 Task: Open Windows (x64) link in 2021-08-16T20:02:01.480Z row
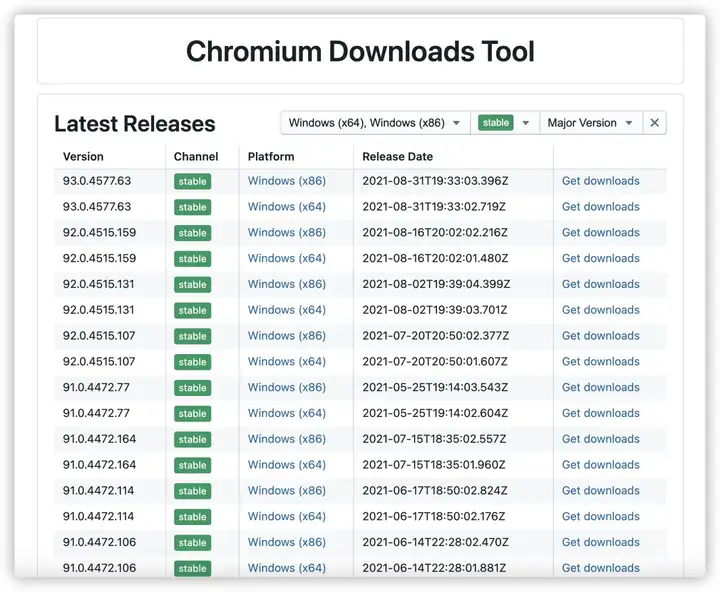(x=287, y=258)
